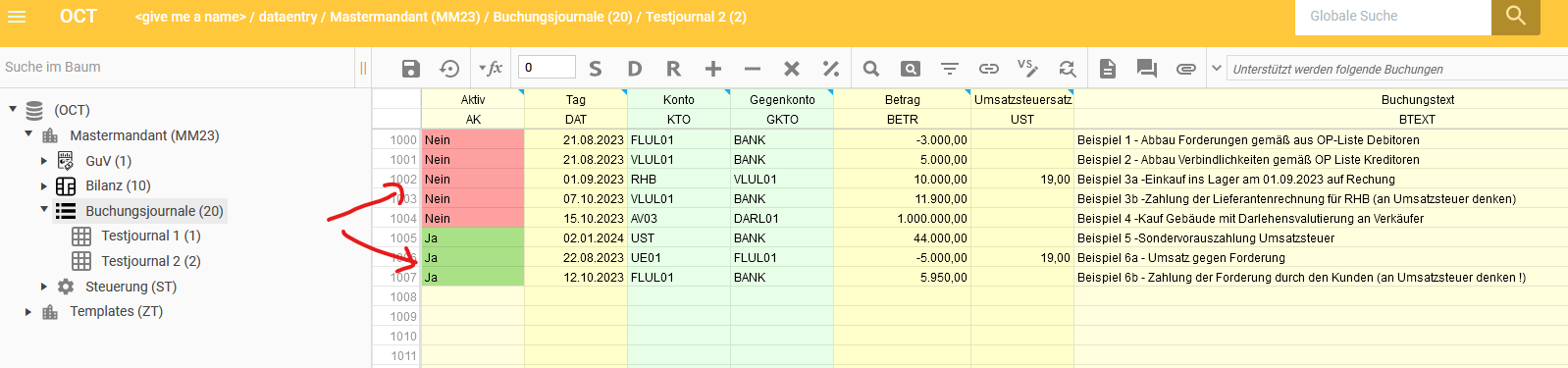The image size is (1568, 368).
Task: Click the paperclip attachment icon
Action: [1186, 69]
